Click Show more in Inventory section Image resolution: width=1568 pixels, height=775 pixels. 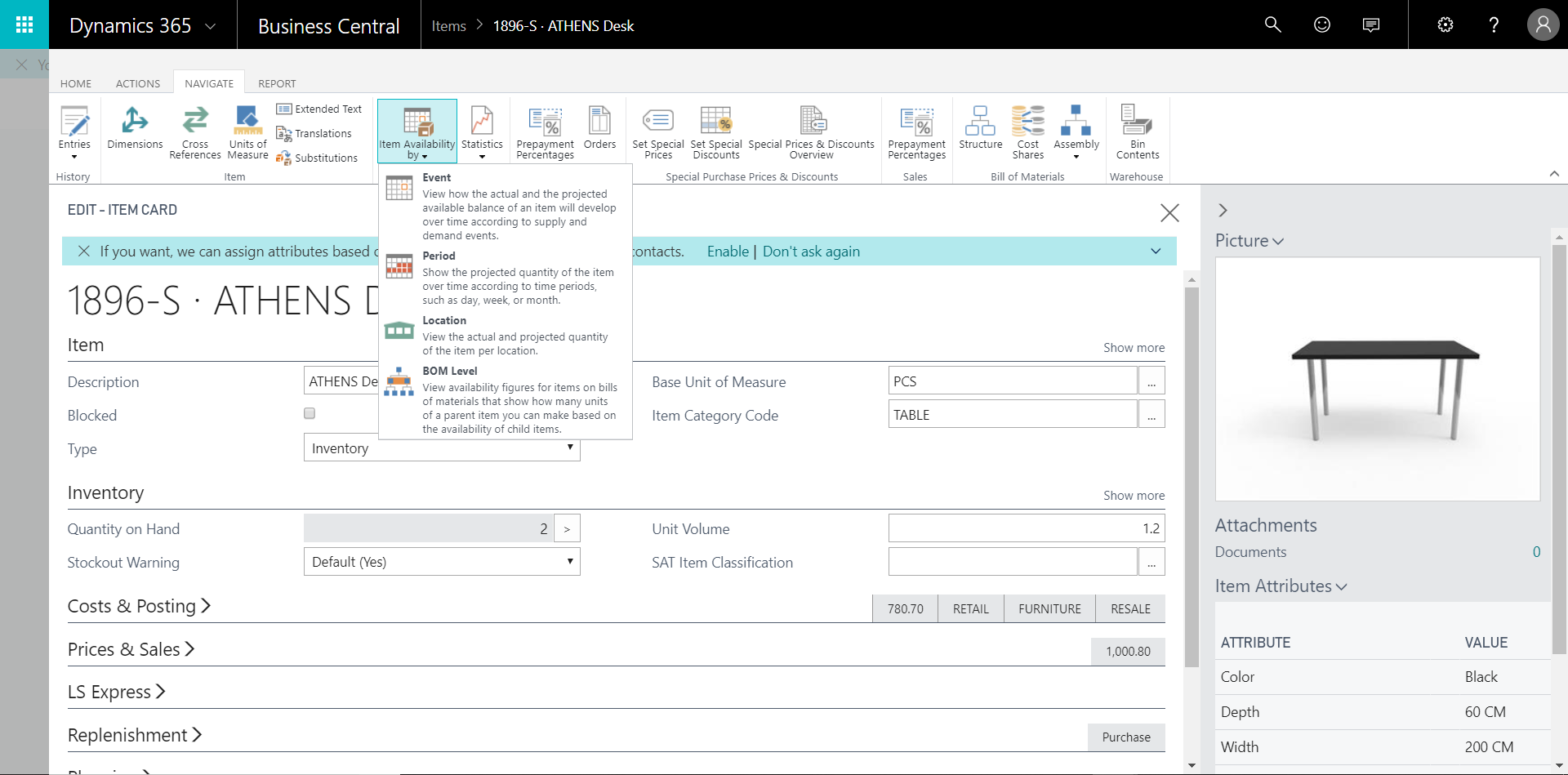1134,496
